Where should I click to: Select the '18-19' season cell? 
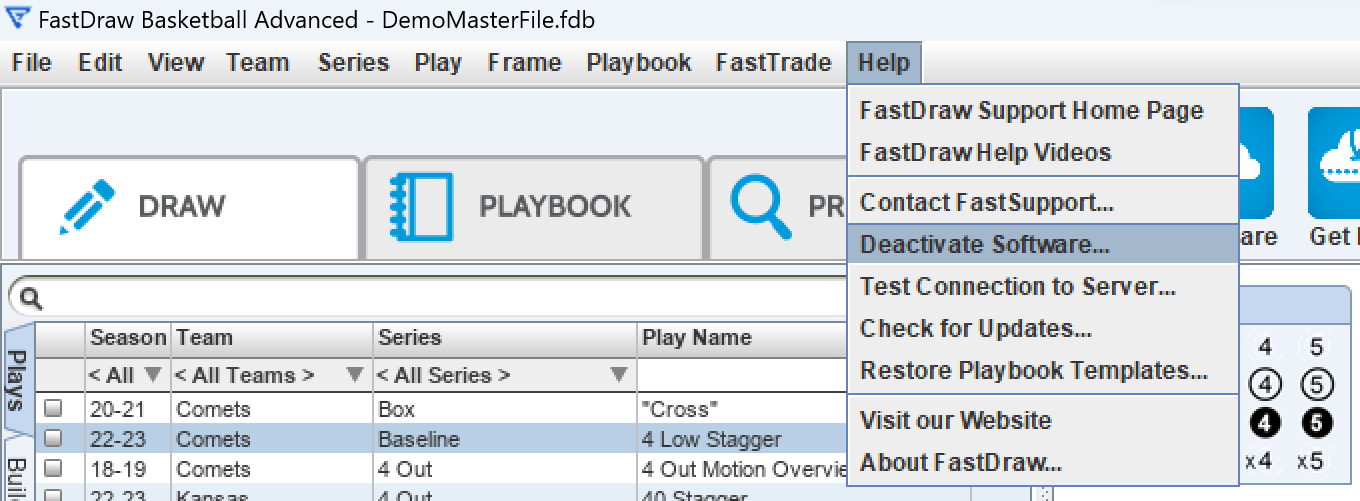tap(128, 469)
